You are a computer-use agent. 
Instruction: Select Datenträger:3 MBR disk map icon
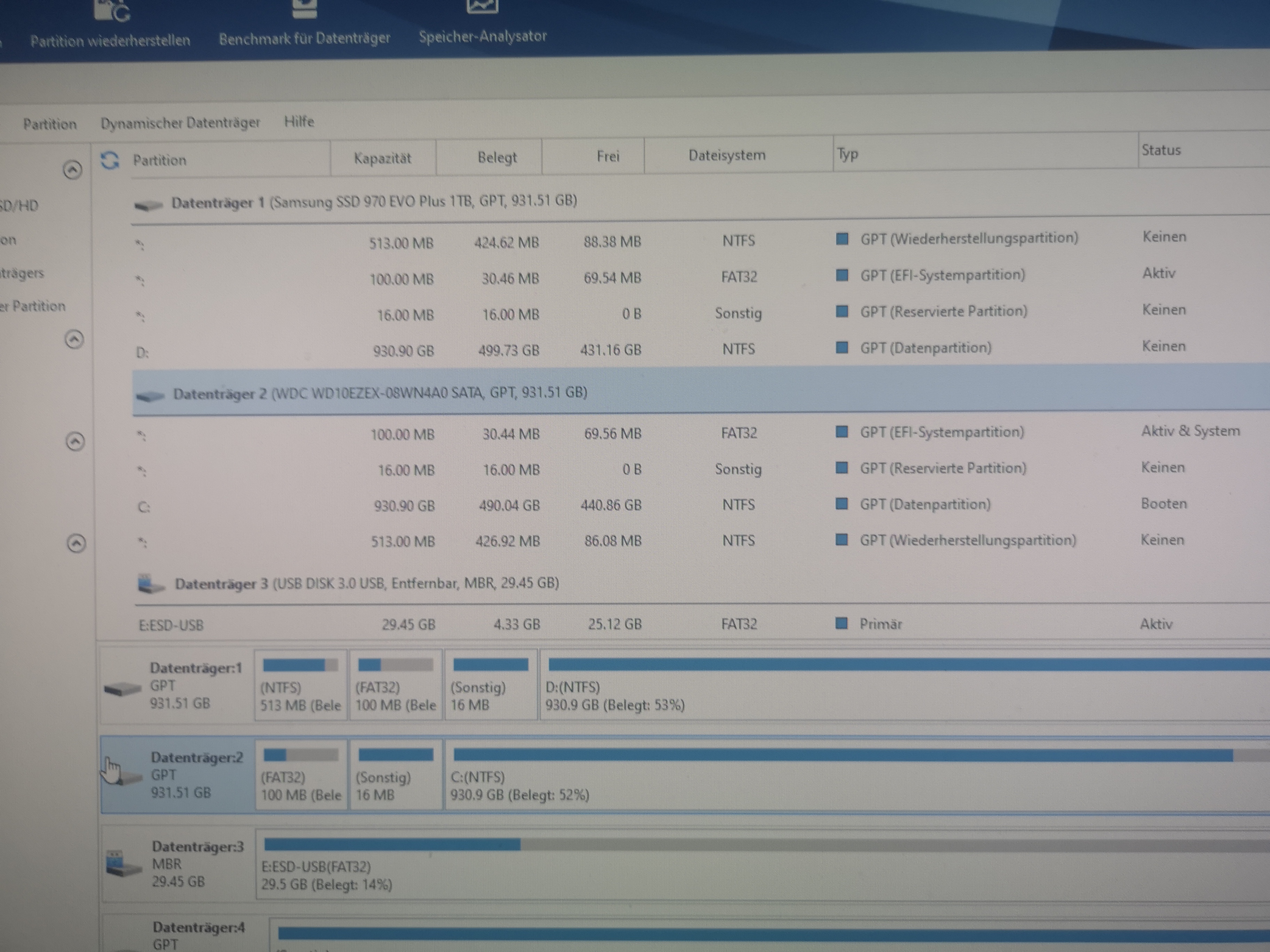point(124,863)
